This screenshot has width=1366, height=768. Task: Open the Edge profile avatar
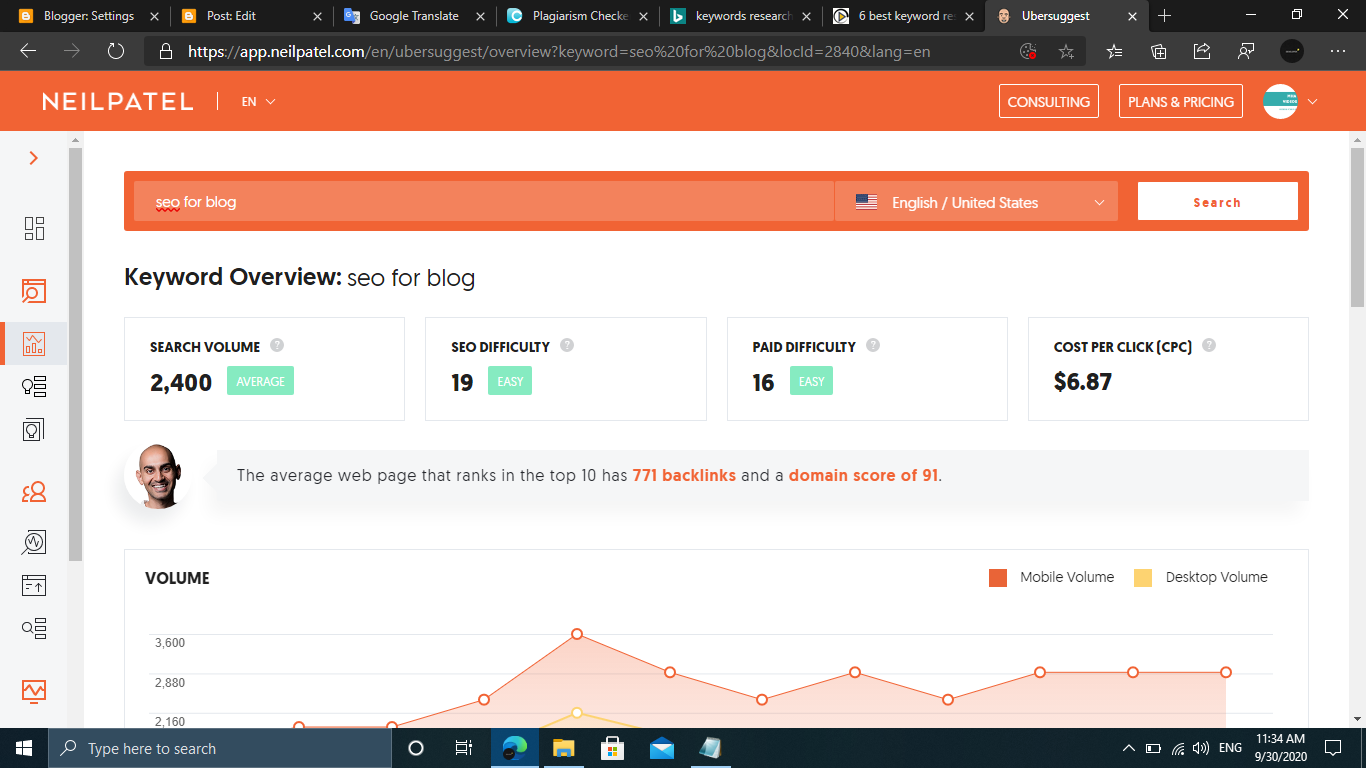[x=1292, y=51]
